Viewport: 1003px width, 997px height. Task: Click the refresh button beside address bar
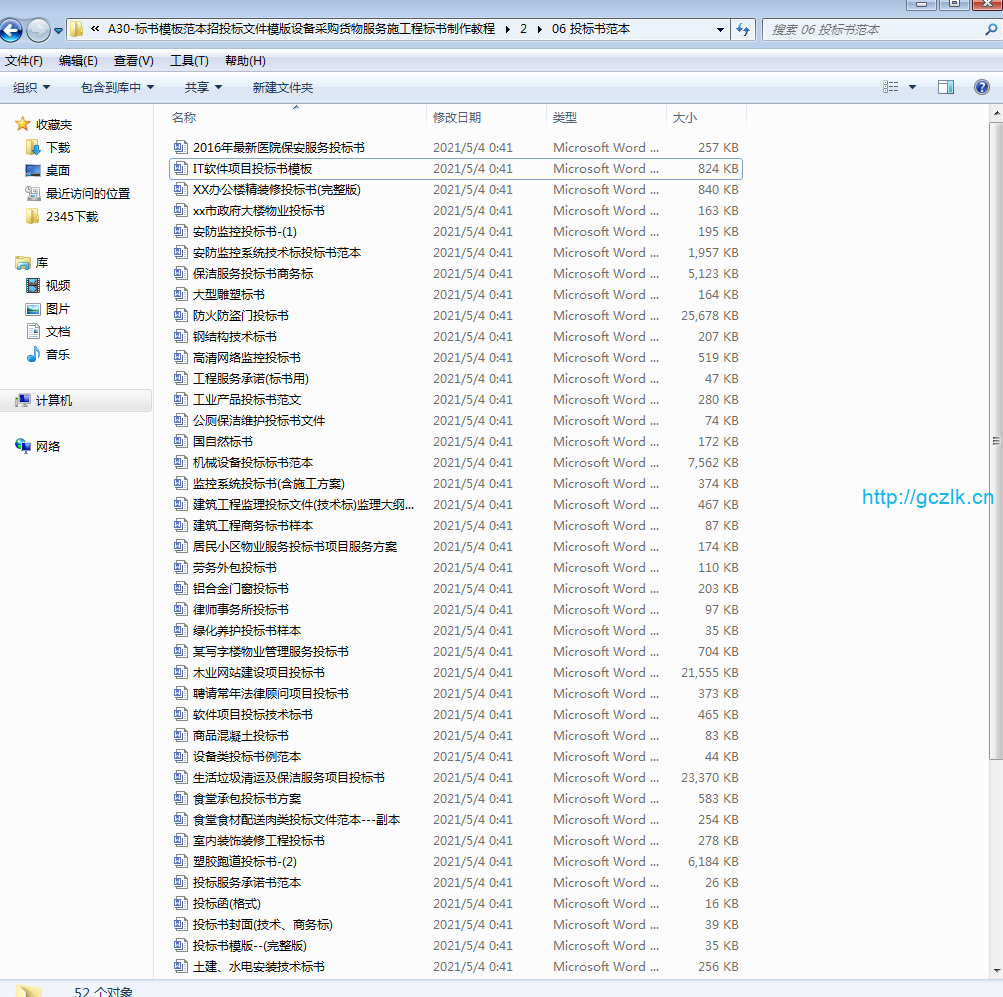click(x=743, y=30)
